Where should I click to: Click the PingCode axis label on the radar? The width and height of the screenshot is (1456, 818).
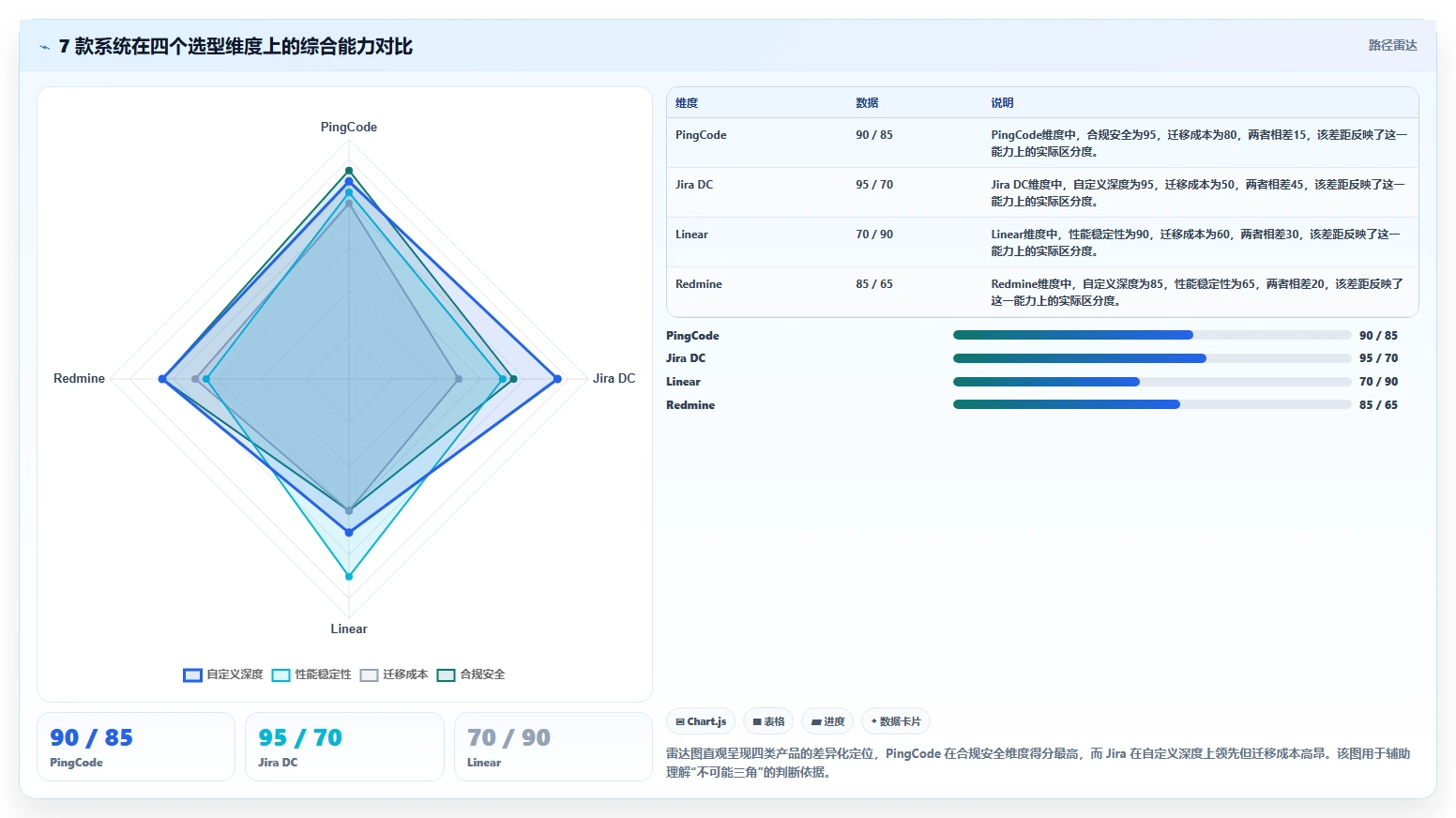point(349,128)
